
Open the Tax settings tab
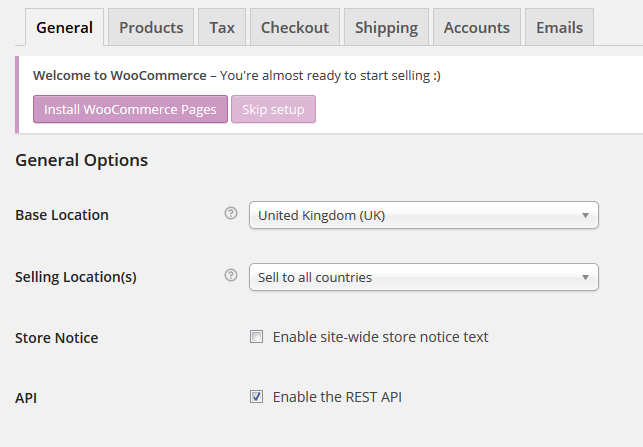coord(222,27)
